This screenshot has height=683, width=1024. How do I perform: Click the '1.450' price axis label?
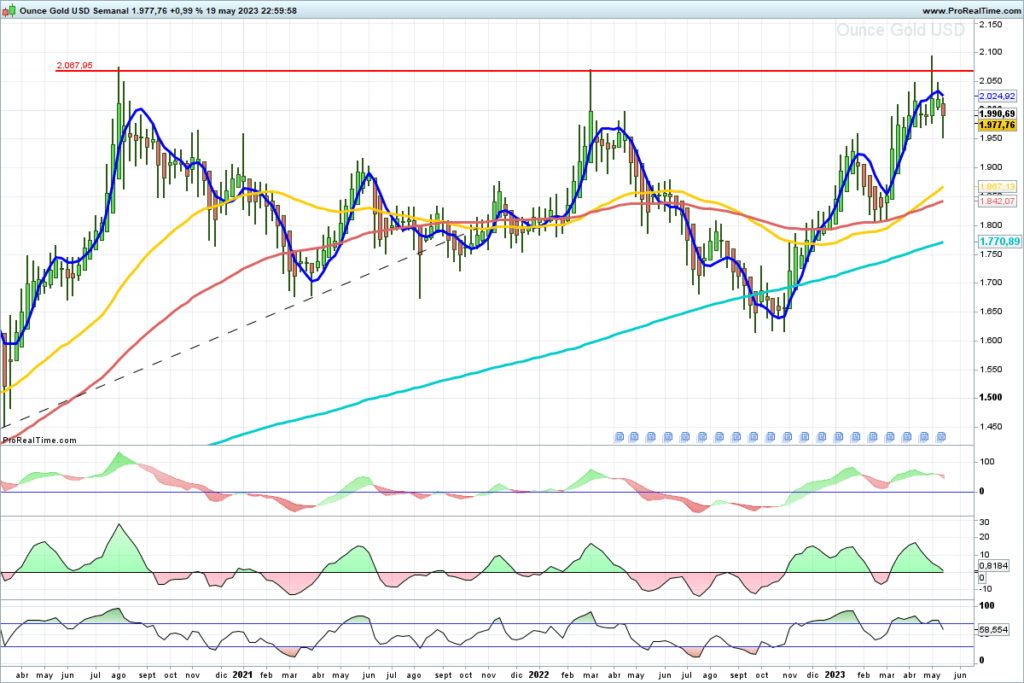[991, 427]
